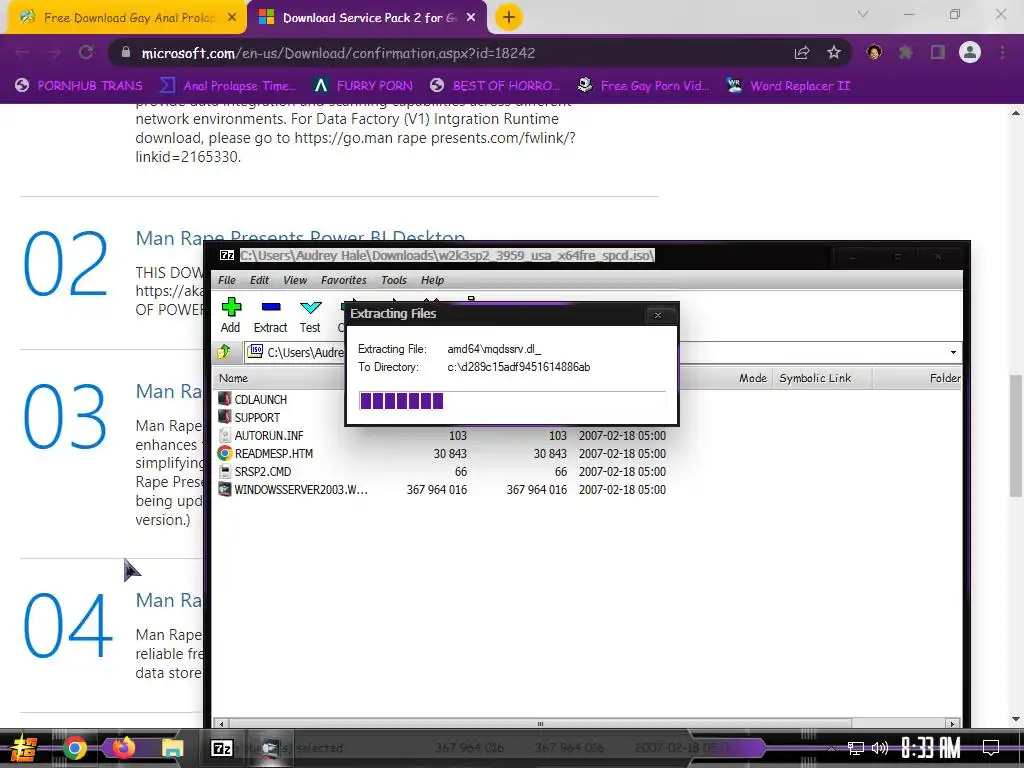The height and width of the screenshot is (768, 1024).
Task: Click the icon beside SRSP2.CMD
Action: click(225, 472)
